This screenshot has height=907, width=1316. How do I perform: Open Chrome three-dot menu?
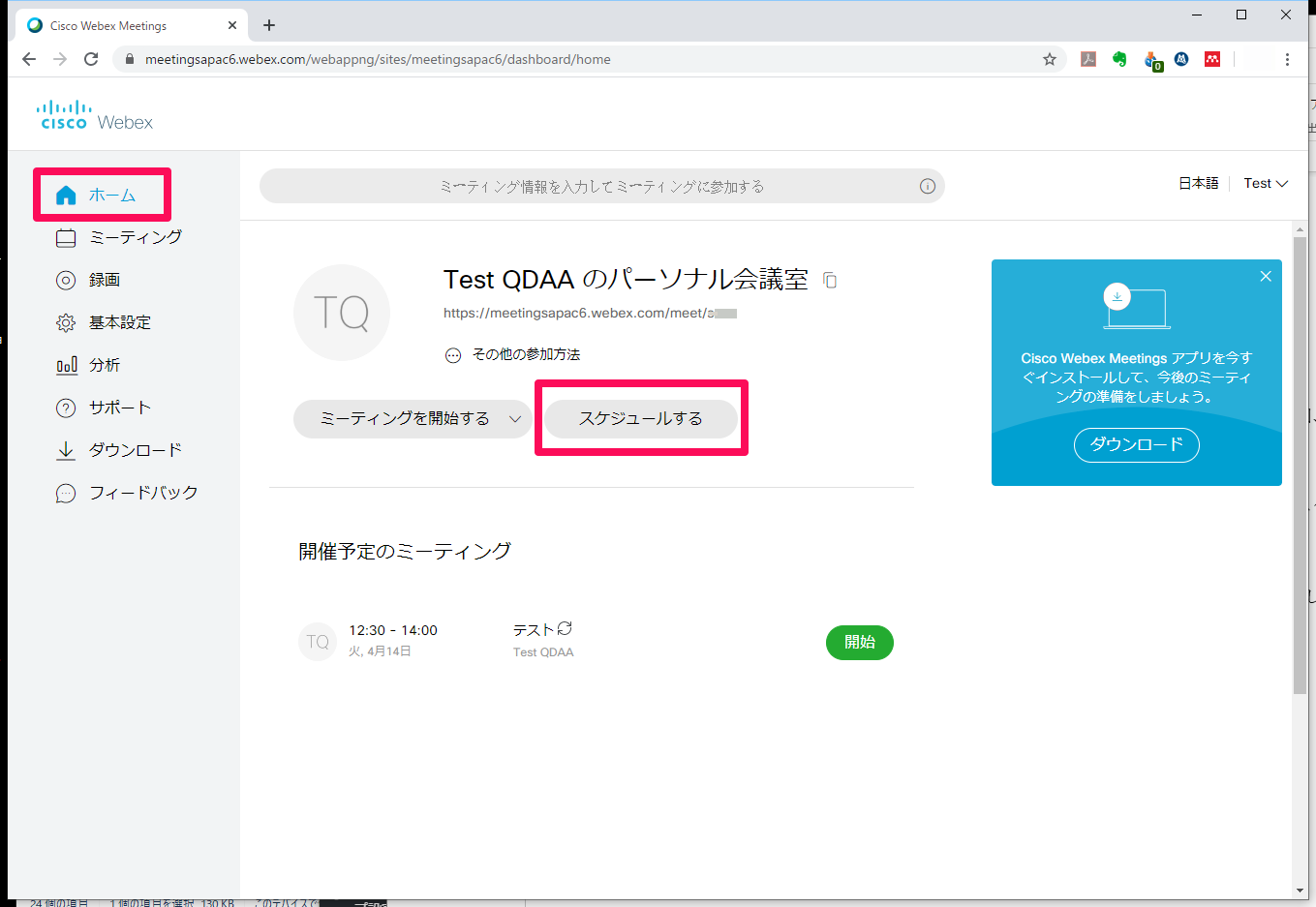pyautogui.click(x=1287, y=59)
